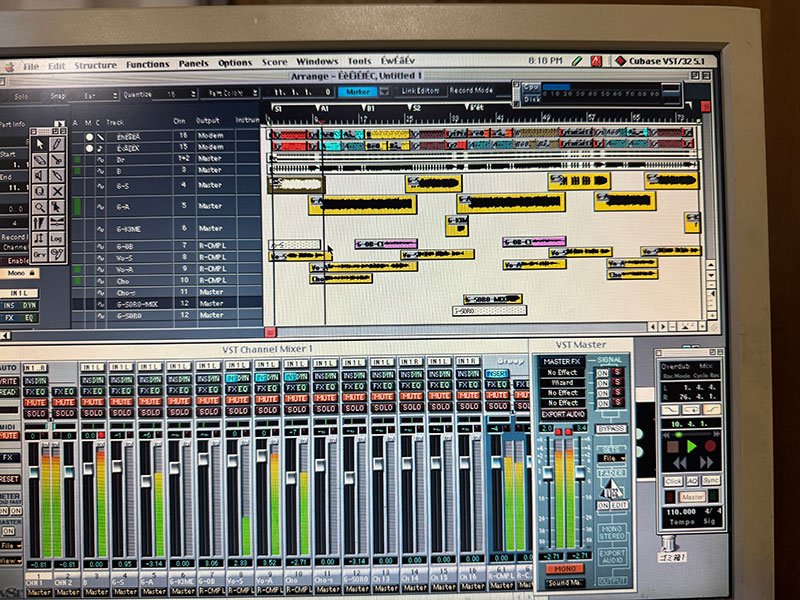Open the IN 1 L input selector in the inspector
The image size is (800, 600).
19,293
